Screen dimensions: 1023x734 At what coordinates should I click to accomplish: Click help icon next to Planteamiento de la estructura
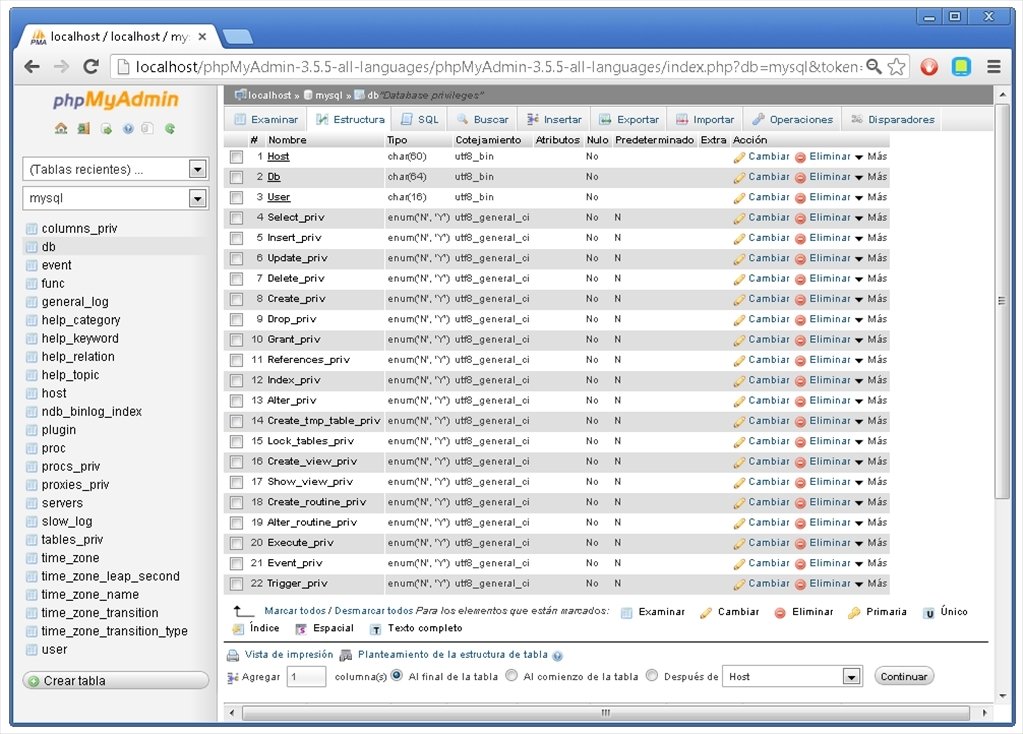(557, 656)
